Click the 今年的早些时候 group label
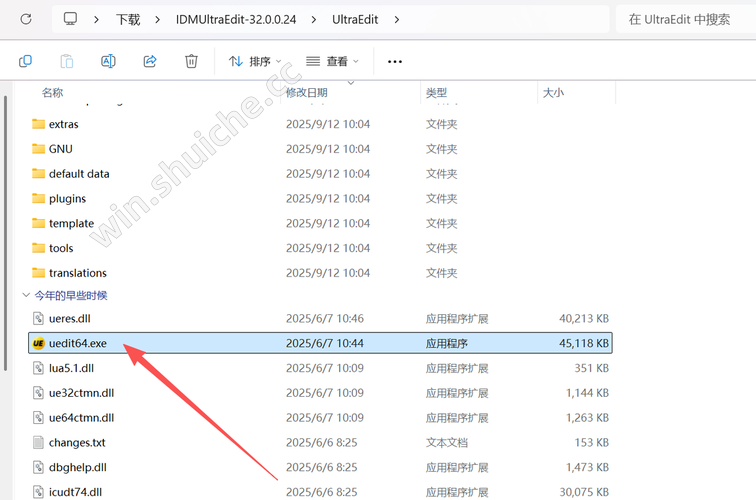This screenshot has height=500, width=756. click(71, 296)
